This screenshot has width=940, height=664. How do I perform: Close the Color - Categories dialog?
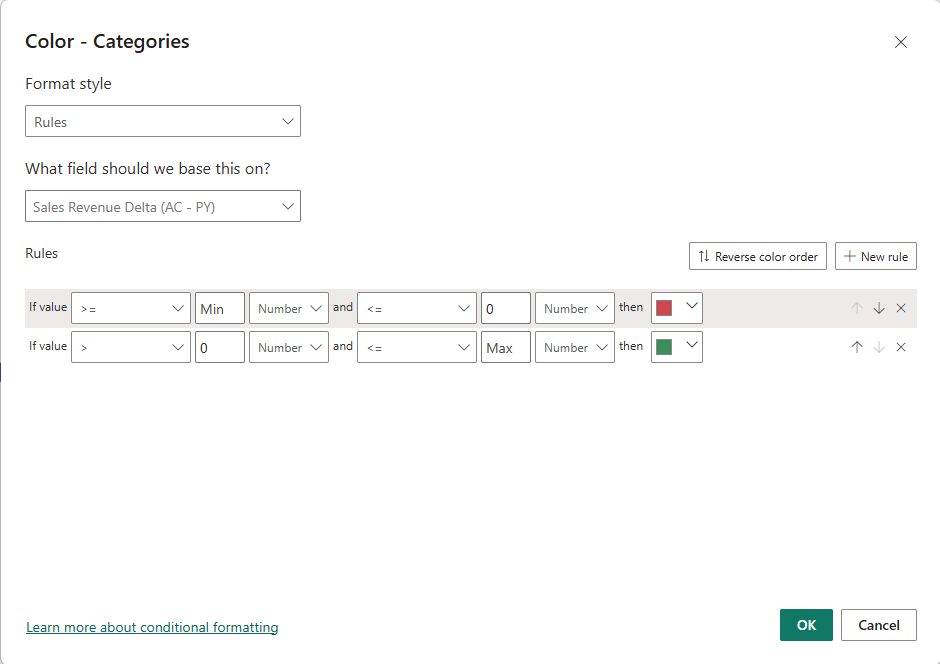[x=900, y=42]
